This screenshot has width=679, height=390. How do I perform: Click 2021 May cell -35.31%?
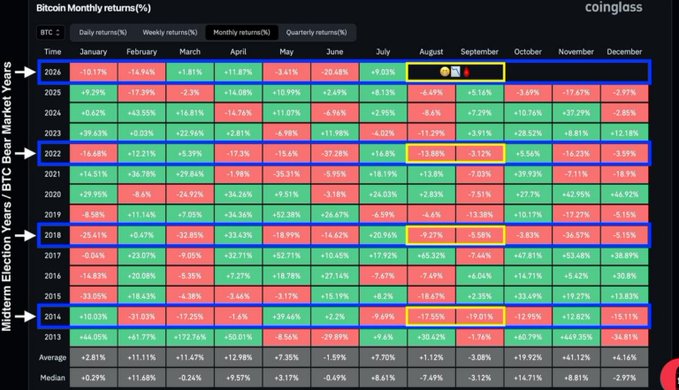point(286,174)
